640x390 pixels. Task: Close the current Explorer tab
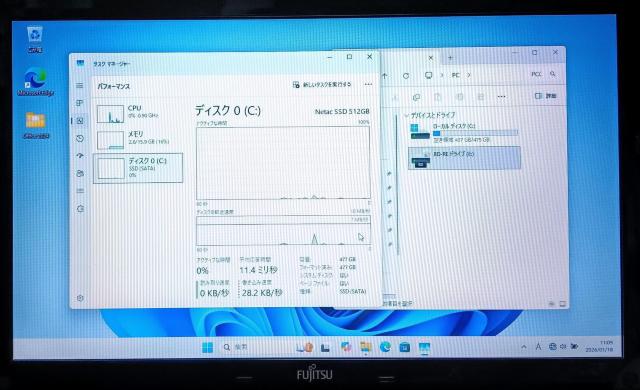click(x=431, y=58)
